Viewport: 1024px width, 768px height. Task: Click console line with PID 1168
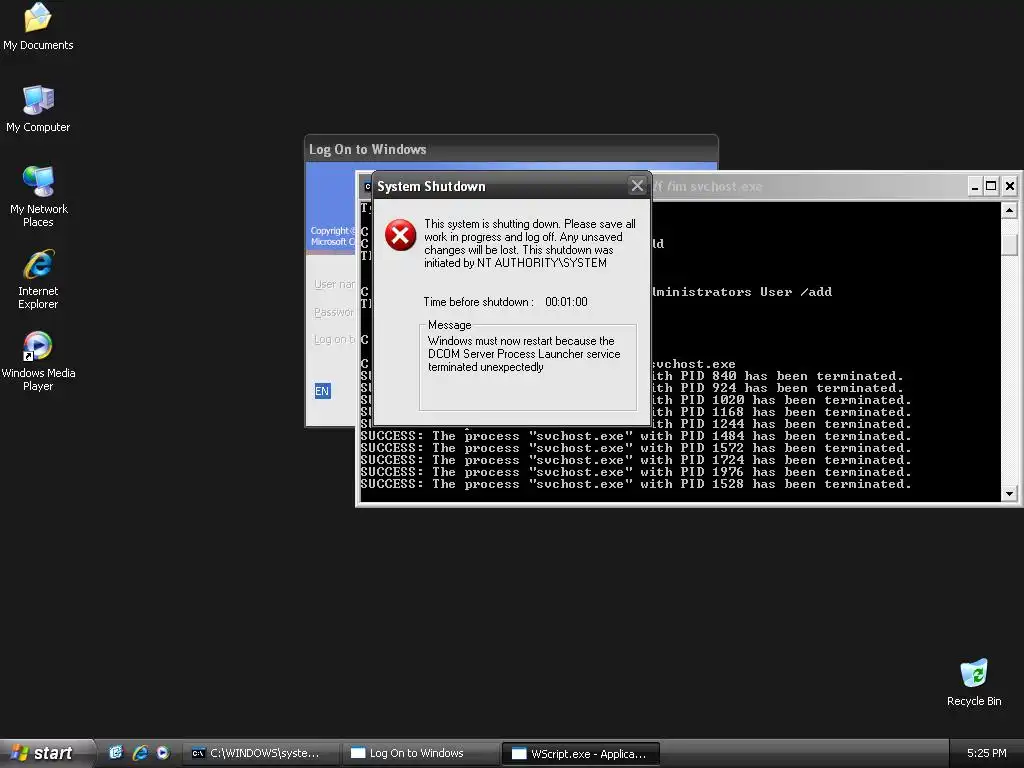point(782,412)
